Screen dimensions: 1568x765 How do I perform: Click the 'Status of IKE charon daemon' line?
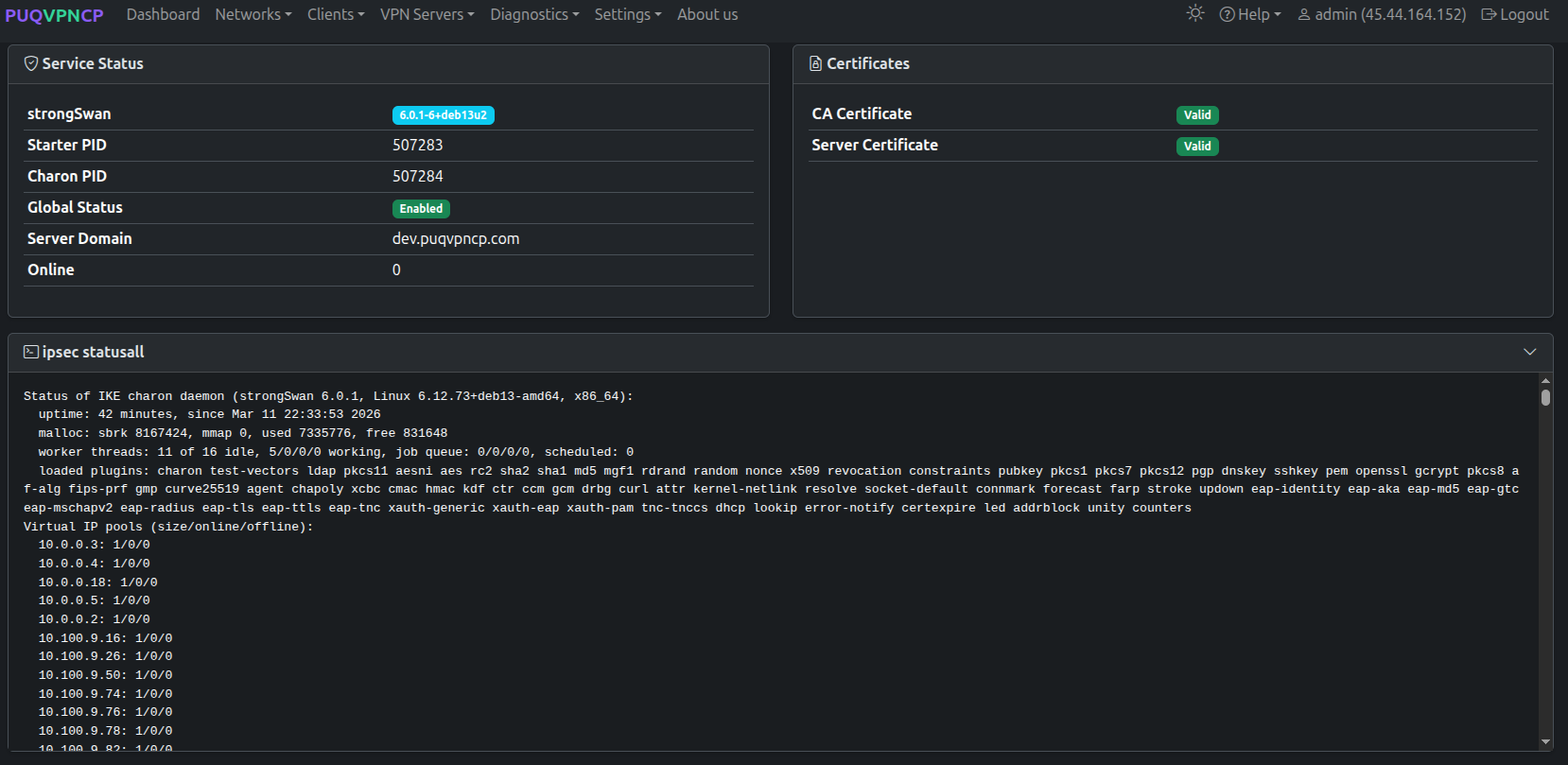click(x=328, y=396)
